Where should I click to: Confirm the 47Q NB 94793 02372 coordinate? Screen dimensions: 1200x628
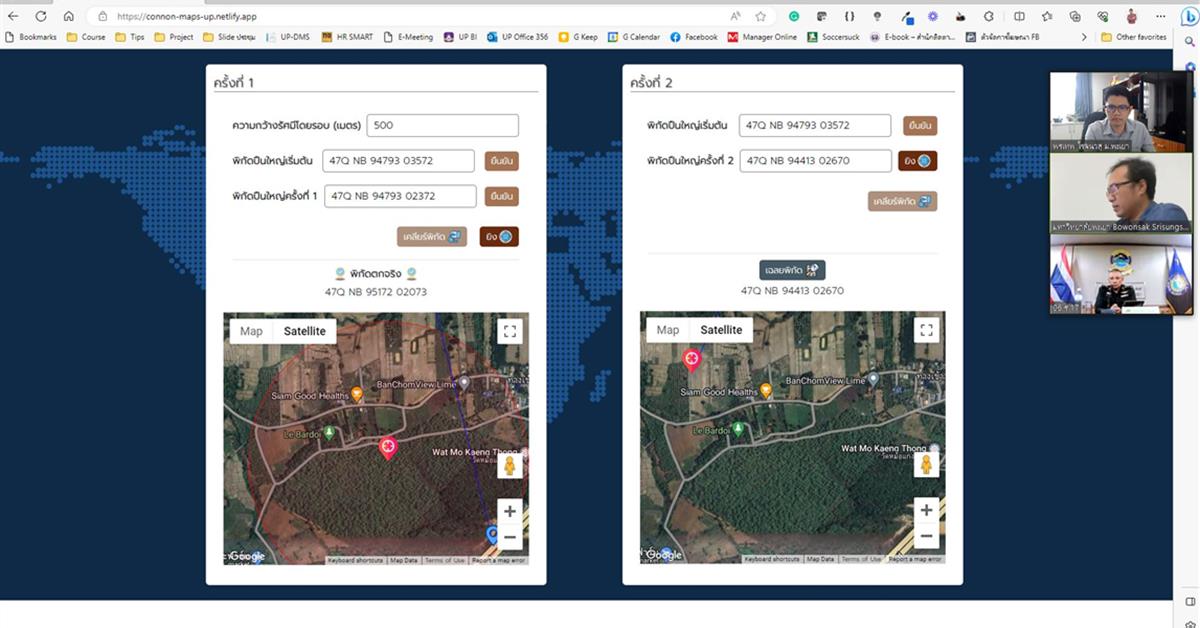(x=502, y=196)
